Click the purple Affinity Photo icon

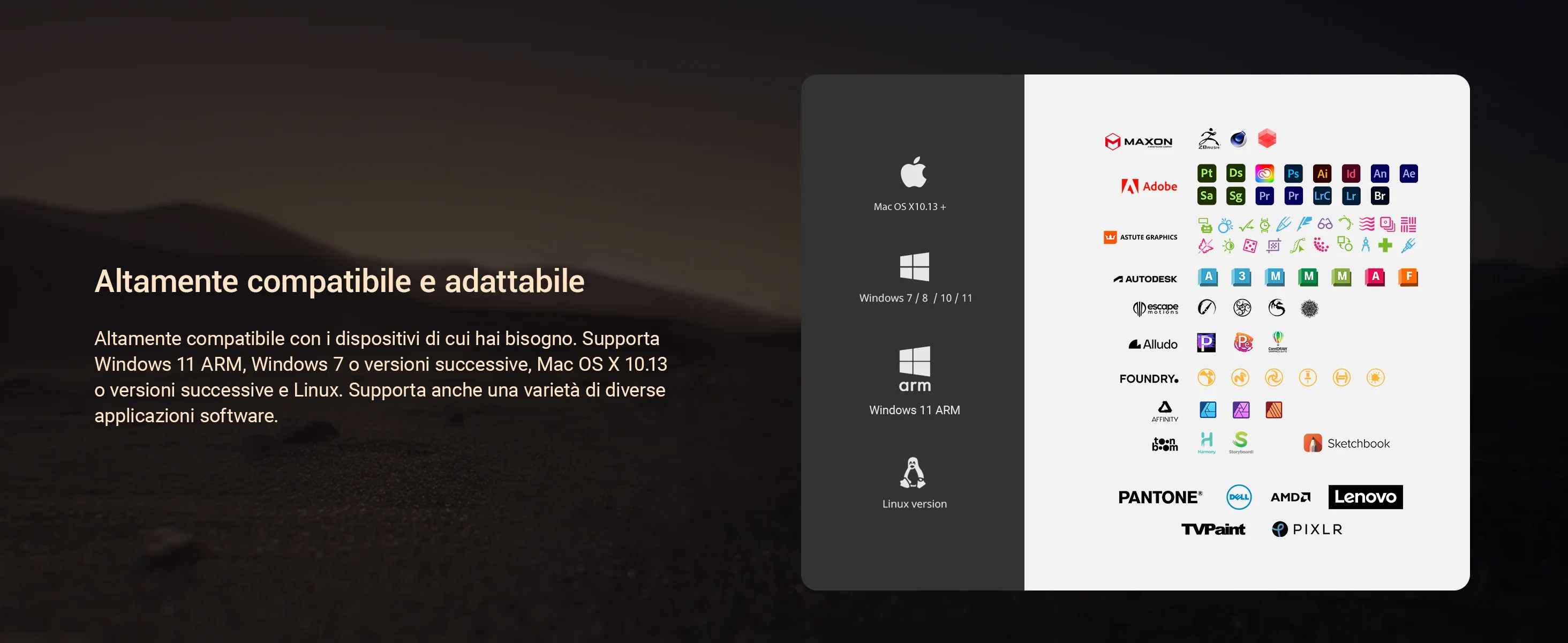(1241, 410)
